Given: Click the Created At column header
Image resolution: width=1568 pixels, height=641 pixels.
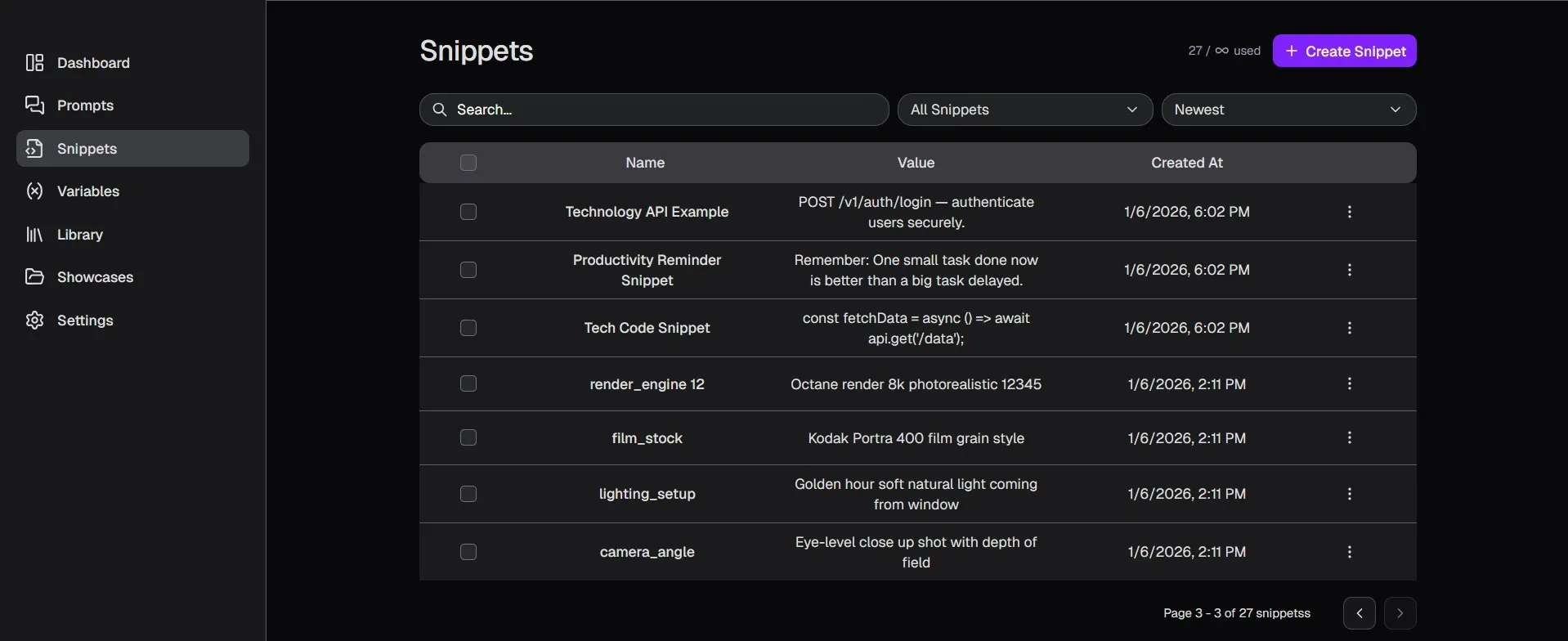Looking at the screenshot, I should pos(1187,163).
